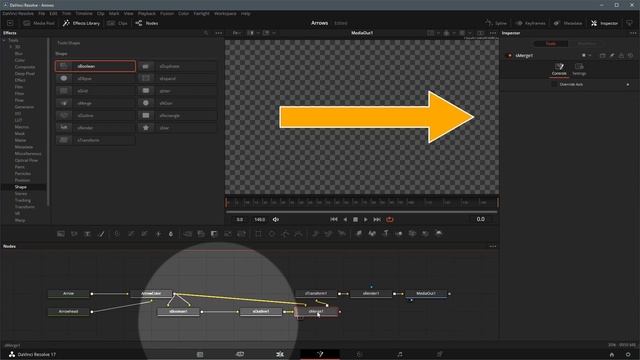Select the MediaOut1 node
Screen dimensions: 640x360
[x=426, y=293]
